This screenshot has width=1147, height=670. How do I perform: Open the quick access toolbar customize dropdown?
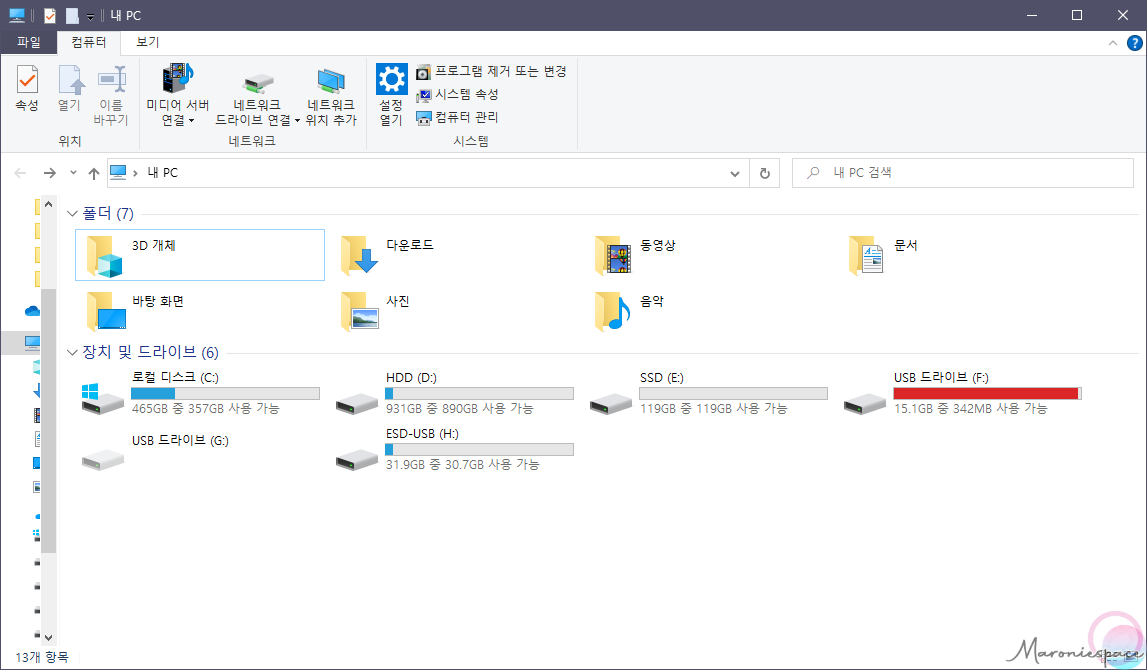90,16
